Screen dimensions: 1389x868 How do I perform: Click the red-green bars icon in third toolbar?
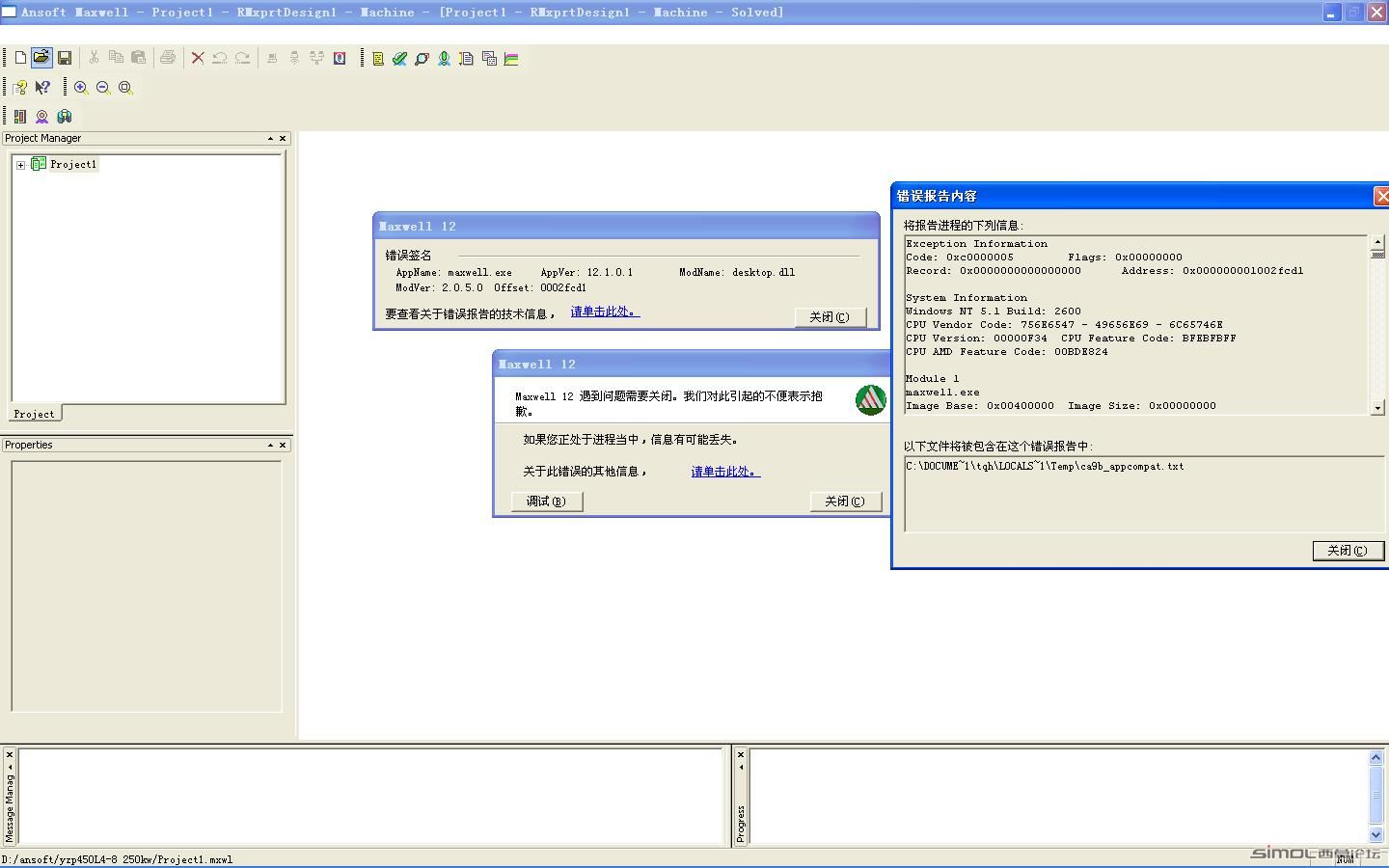tap(19, 116)
